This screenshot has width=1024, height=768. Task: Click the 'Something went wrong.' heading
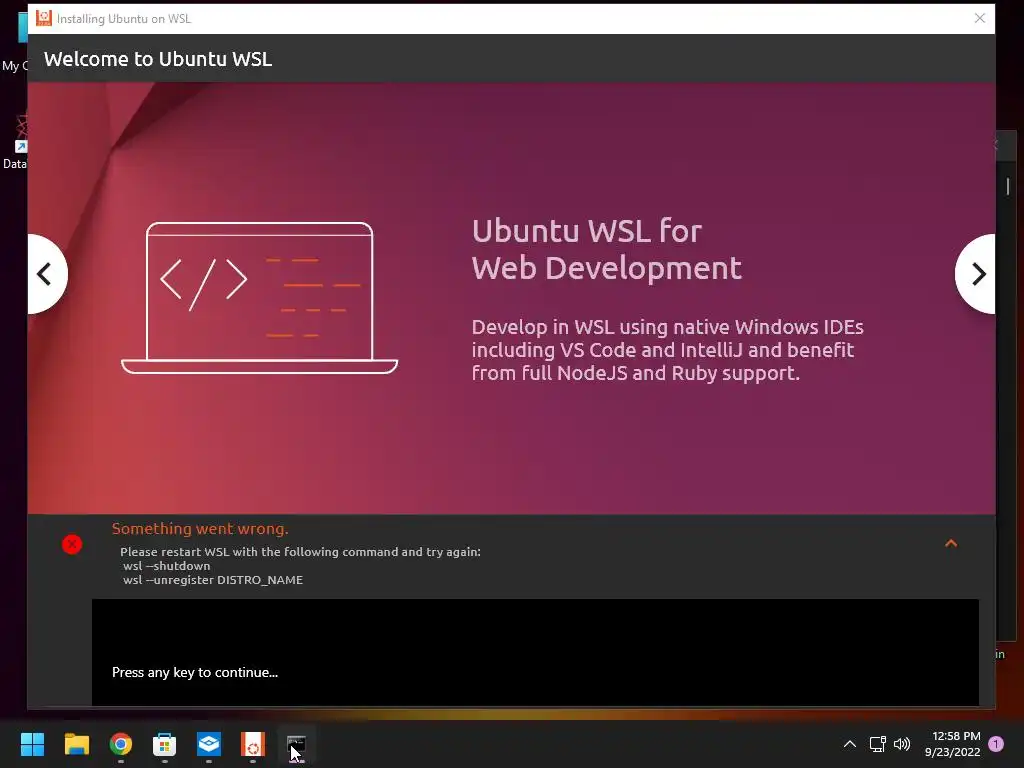pyautogui.click(x=200, y=528)
